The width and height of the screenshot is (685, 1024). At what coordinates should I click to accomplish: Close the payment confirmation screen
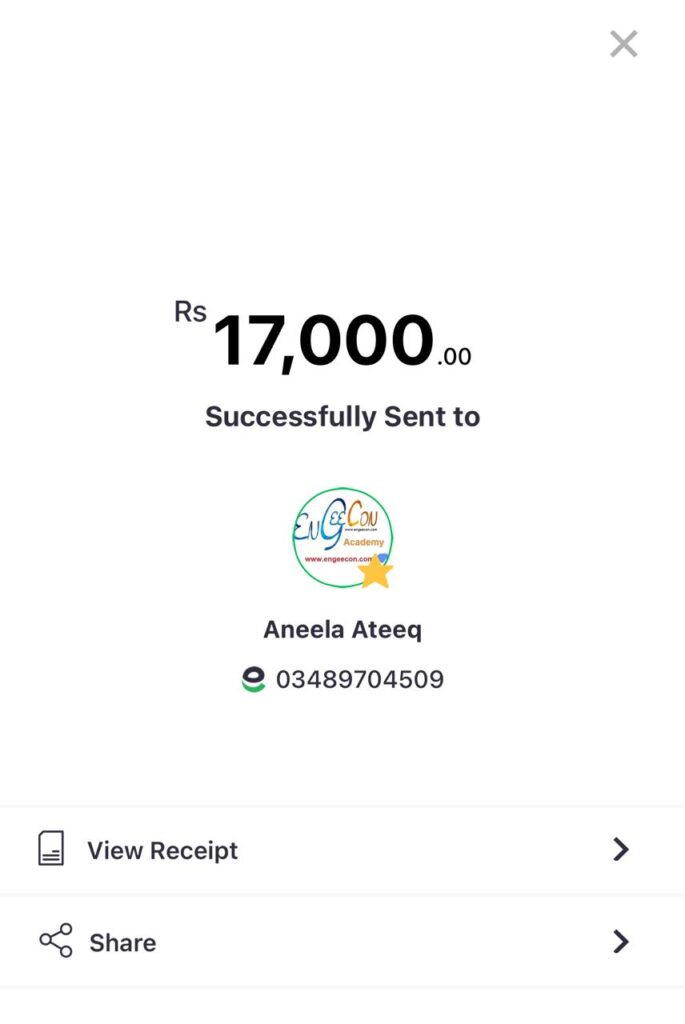pyautogui.click(x=624, y=44)
